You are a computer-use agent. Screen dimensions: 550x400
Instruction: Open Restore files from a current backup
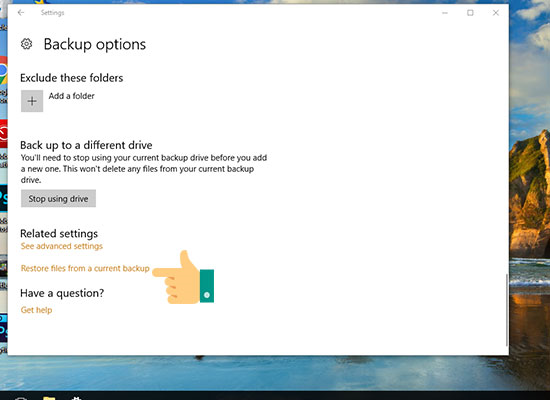pyautogui.click(x=85, y=268)
